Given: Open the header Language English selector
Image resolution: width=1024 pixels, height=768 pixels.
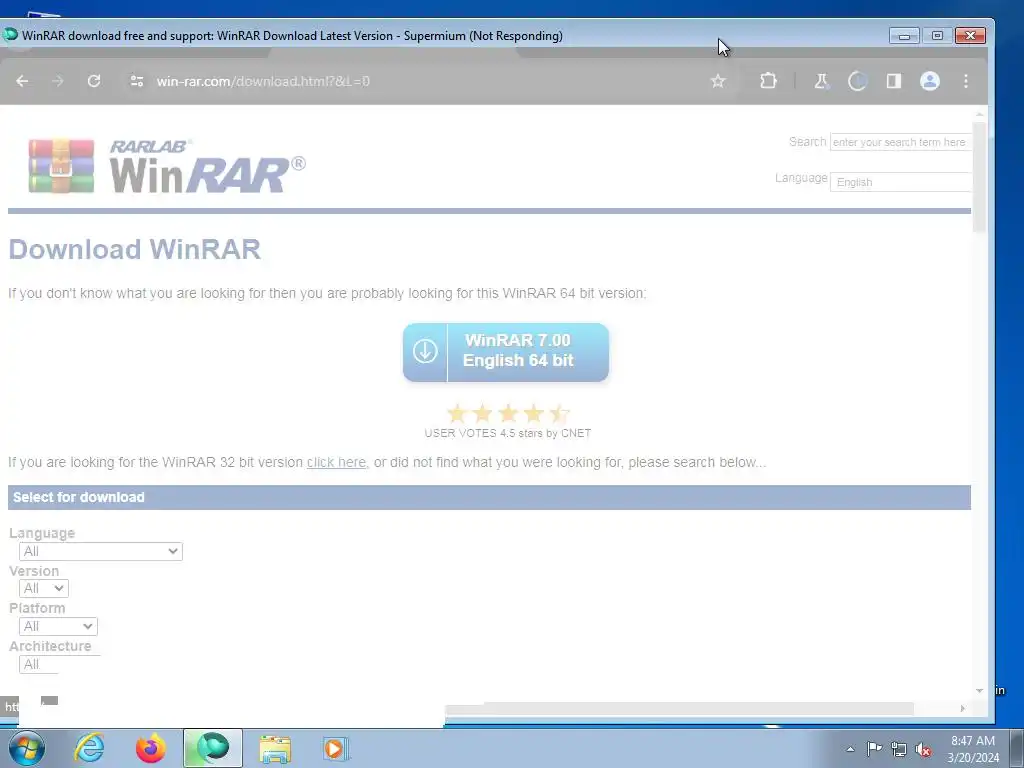Looking at the screenshot, I should tap(900, 182).
